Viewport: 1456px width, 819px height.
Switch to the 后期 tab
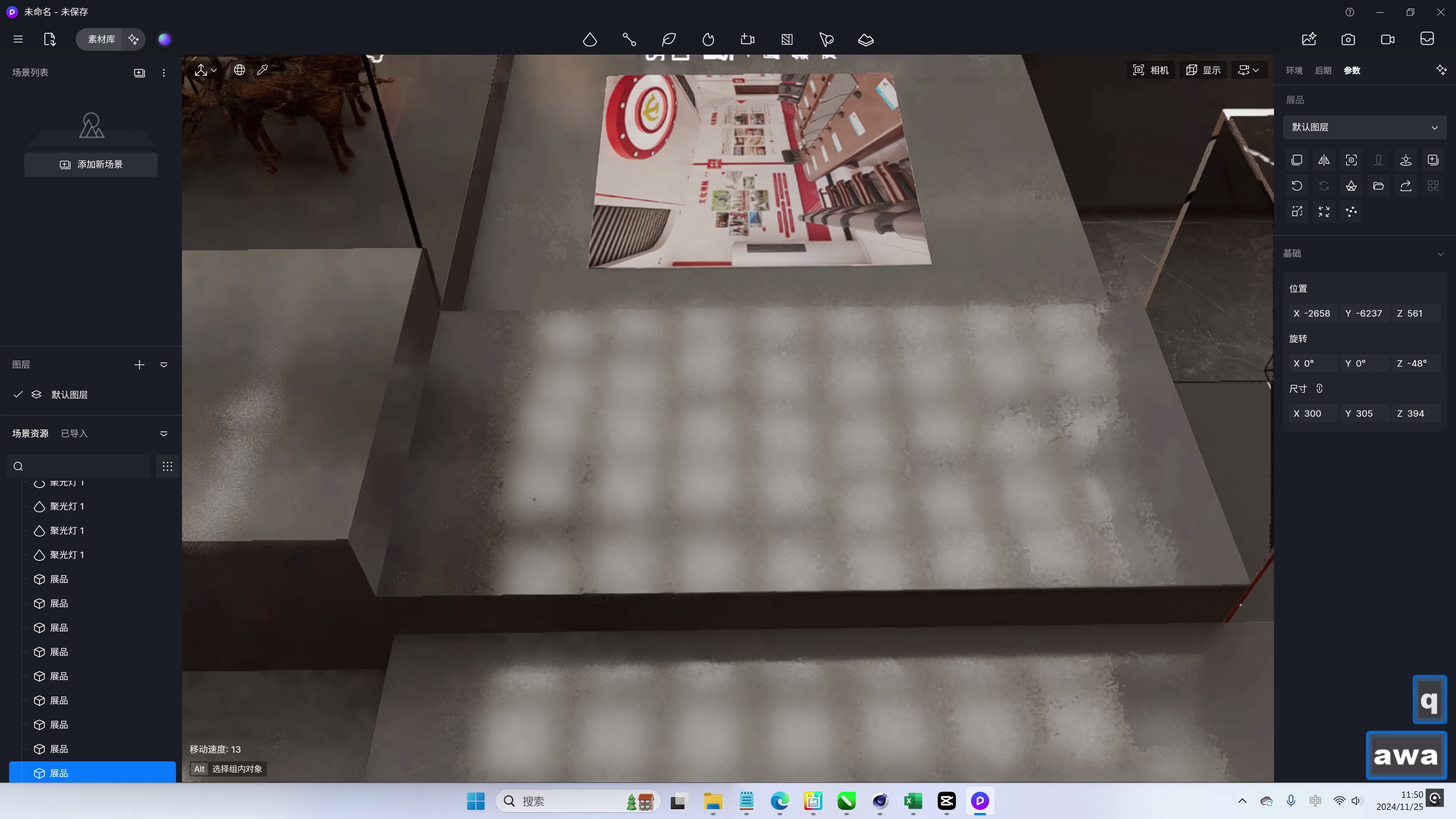(x=1323, y=70)
